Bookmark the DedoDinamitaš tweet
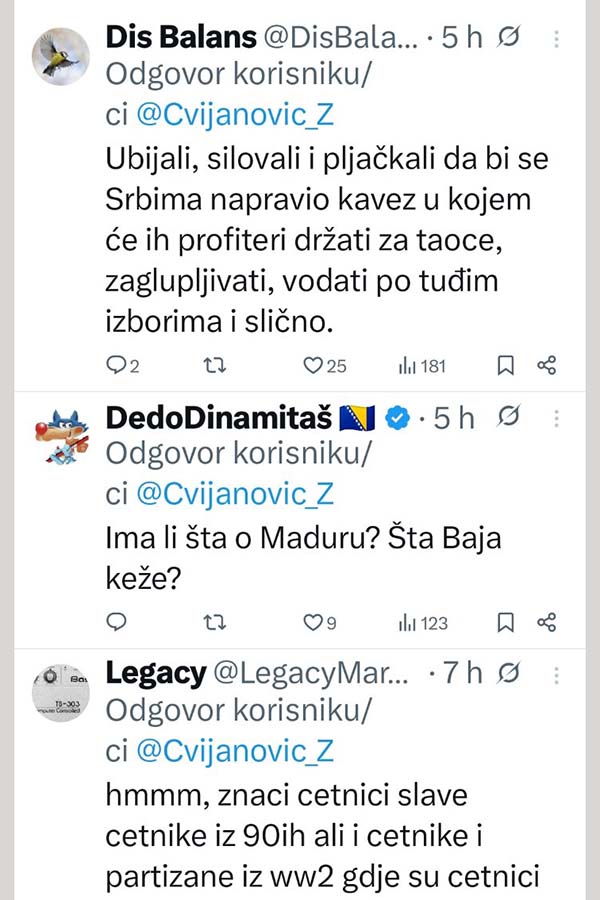Image resolution: width=600 pixels, height=900 pixels. [506, 623]
